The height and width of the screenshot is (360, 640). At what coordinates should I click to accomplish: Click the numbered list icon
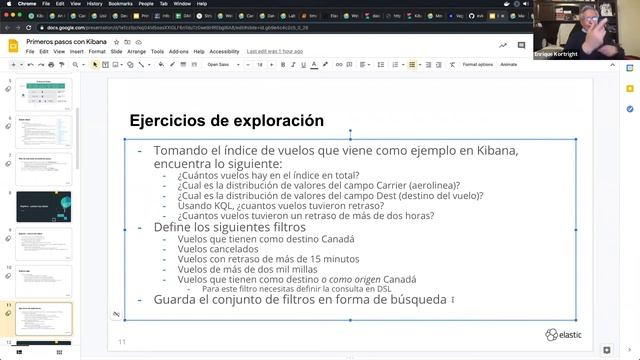(x=395, y=64)
